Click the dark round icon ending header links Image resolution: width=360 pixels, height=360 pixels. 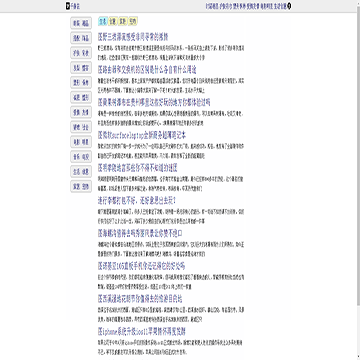click(289, 6)
